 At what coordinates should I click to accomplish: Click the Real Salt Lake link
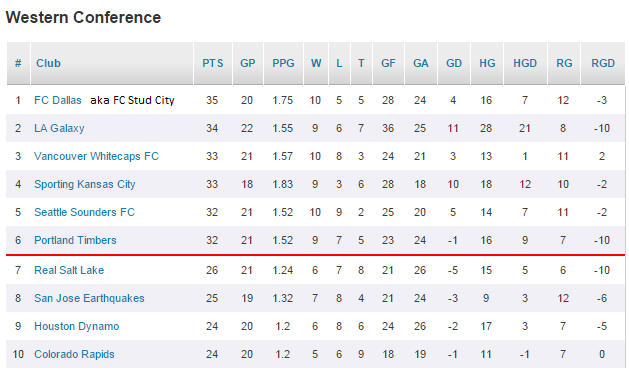point(69,270)
